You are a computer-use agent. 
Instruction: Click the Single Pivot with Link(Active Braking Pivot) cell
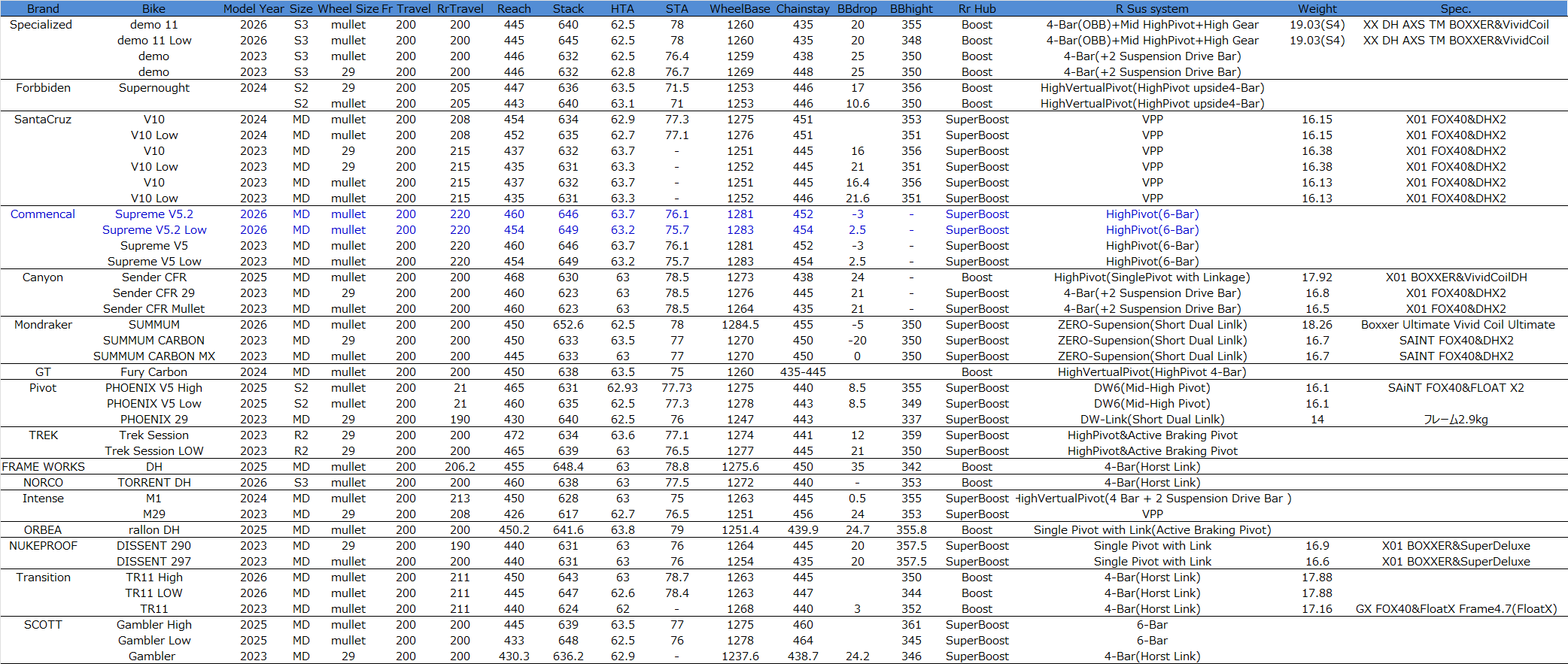point(1152,530)
